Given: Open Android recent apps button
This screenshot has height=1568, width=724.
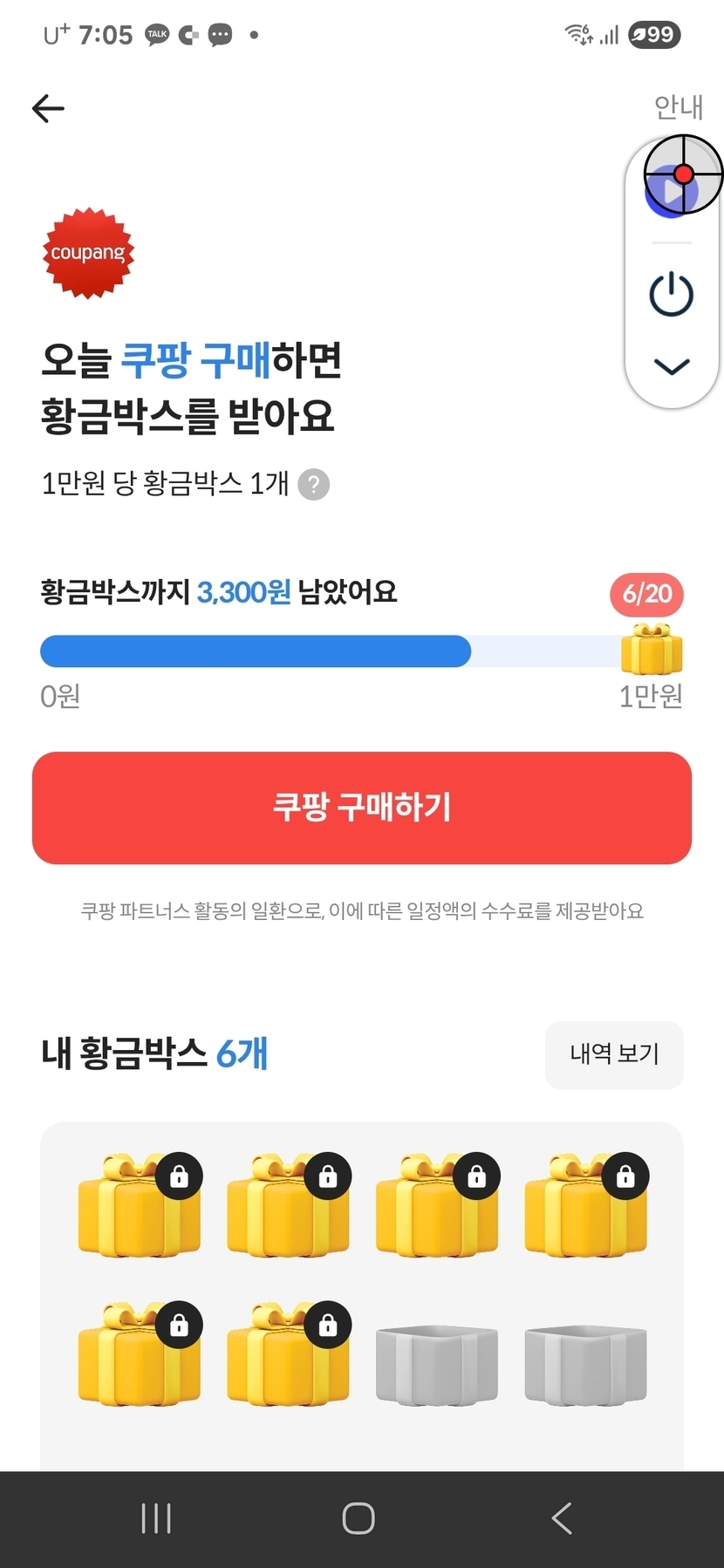Looking at the screenshot, I should click(156, 1518).
